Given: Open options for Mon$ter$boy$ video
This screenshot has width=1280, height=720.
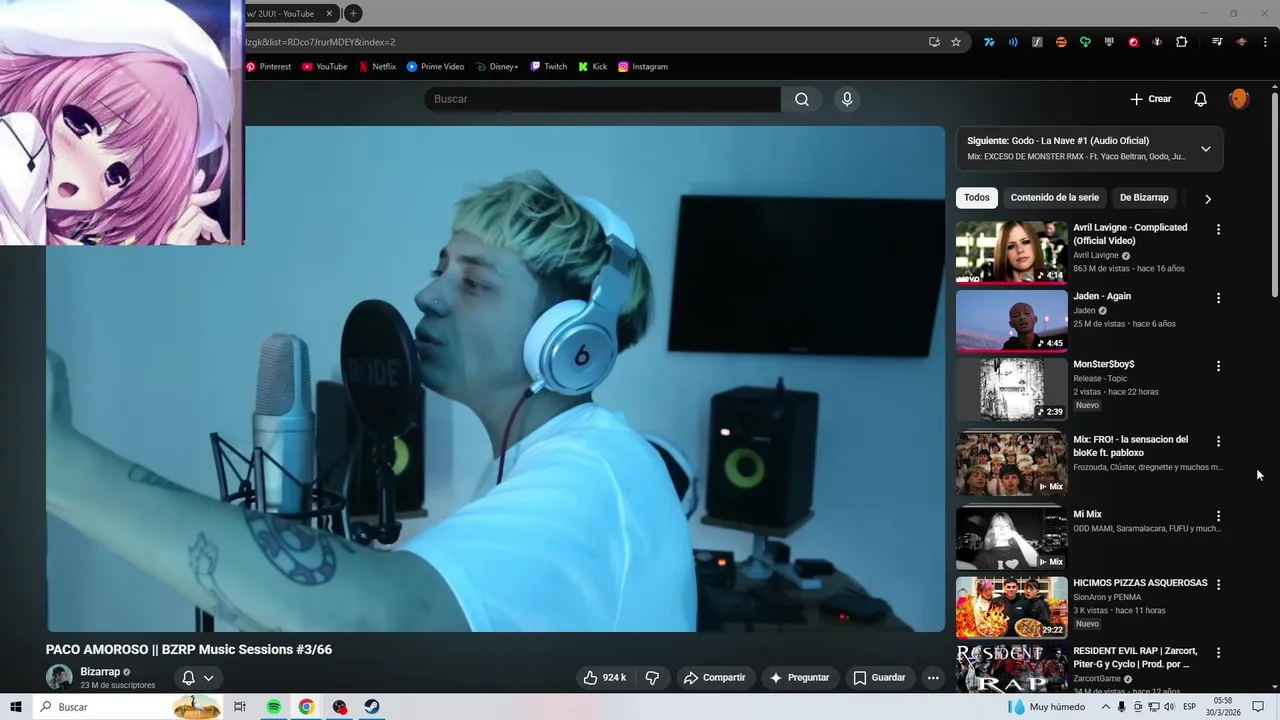Looking at the screenshot, I should pos(1218,366).
